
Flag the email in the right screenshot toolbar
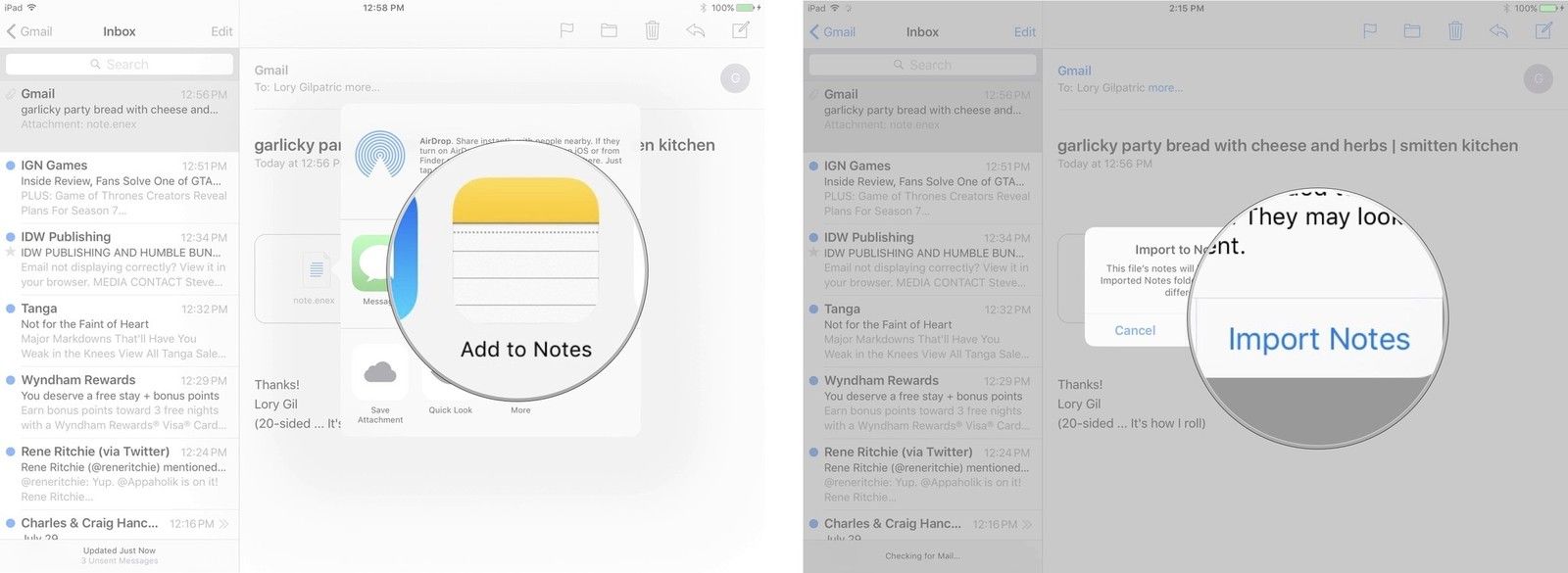tap(1370, 31)
